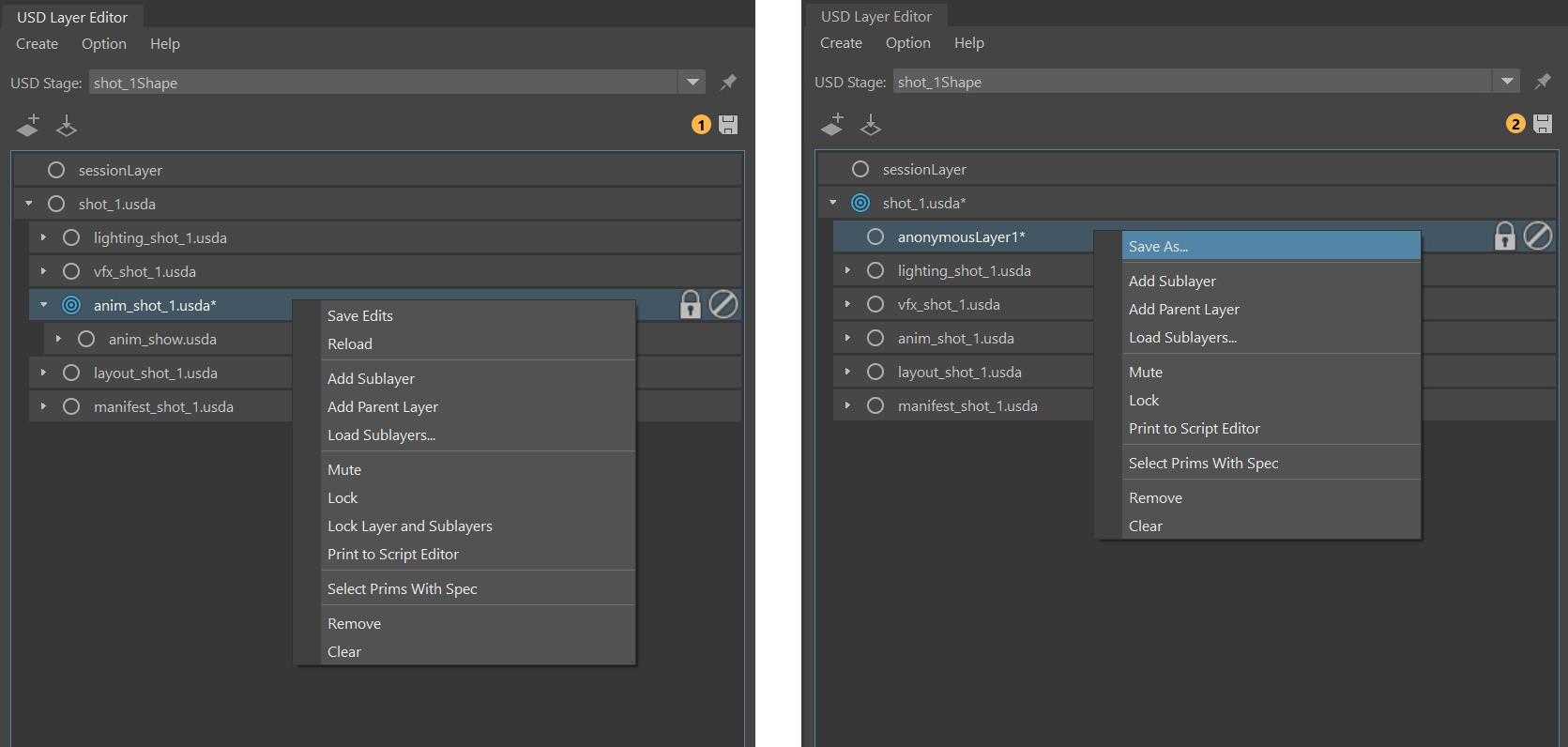Click Save Stage icon in right editor
The height and width of the screenshot is (747, 1568).
pyautogui.click(x=1543, y=124)
